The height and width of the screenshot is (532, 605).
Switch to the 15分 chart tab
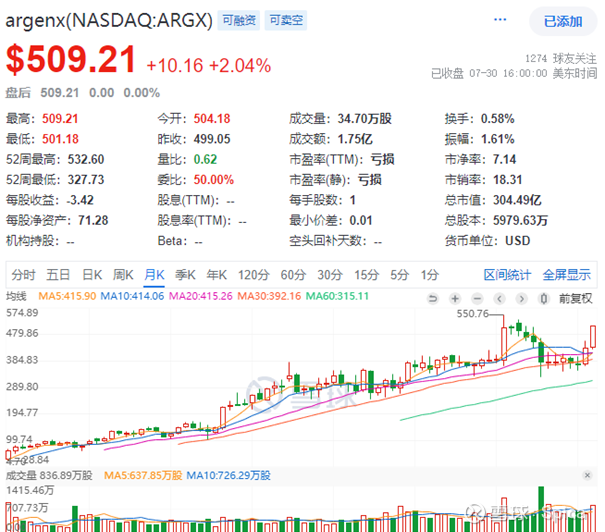(x=367, y=275)
